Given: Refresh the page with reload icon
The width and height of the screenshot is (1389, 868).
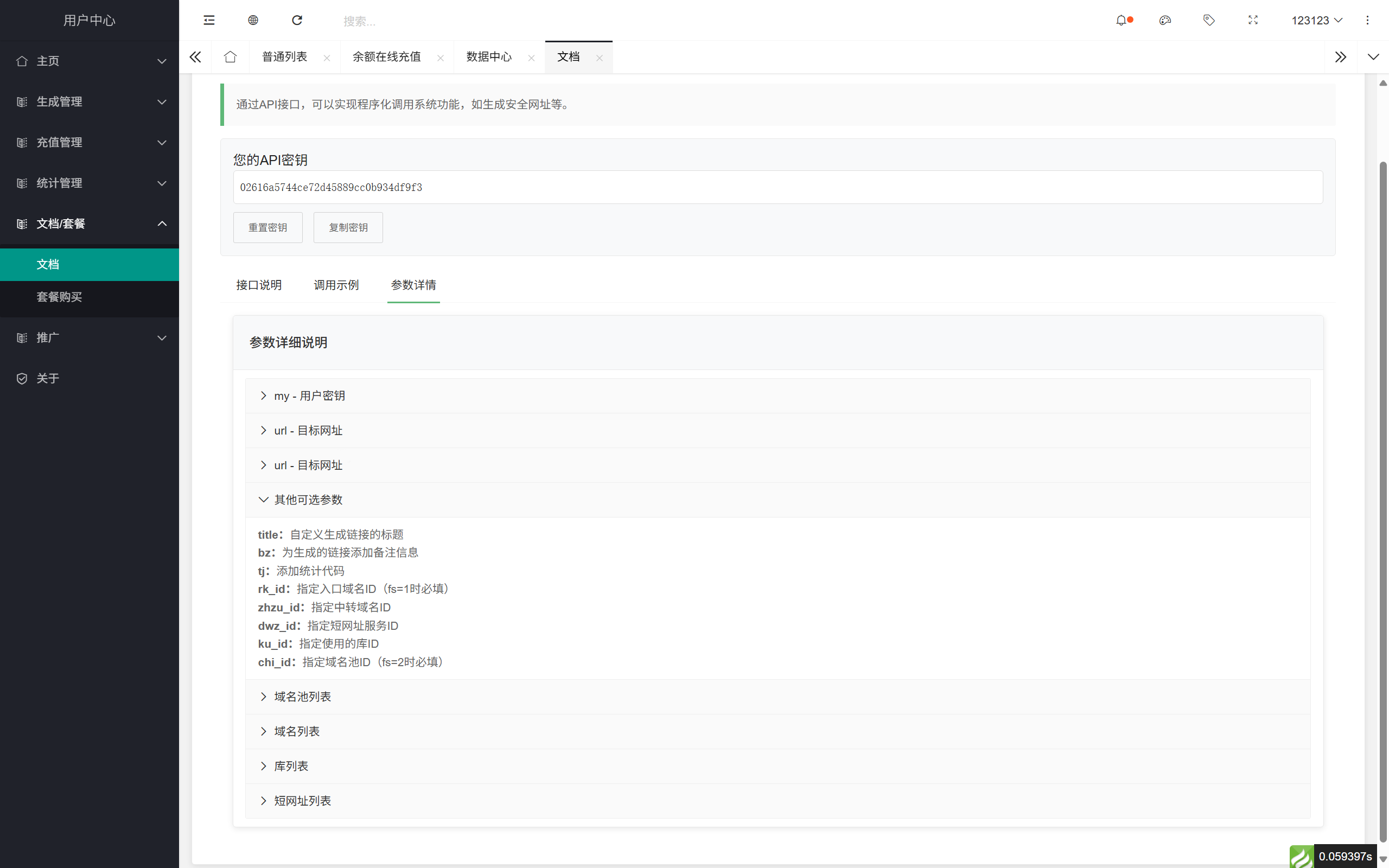Looking at the screenshot, I should point(297,20).
